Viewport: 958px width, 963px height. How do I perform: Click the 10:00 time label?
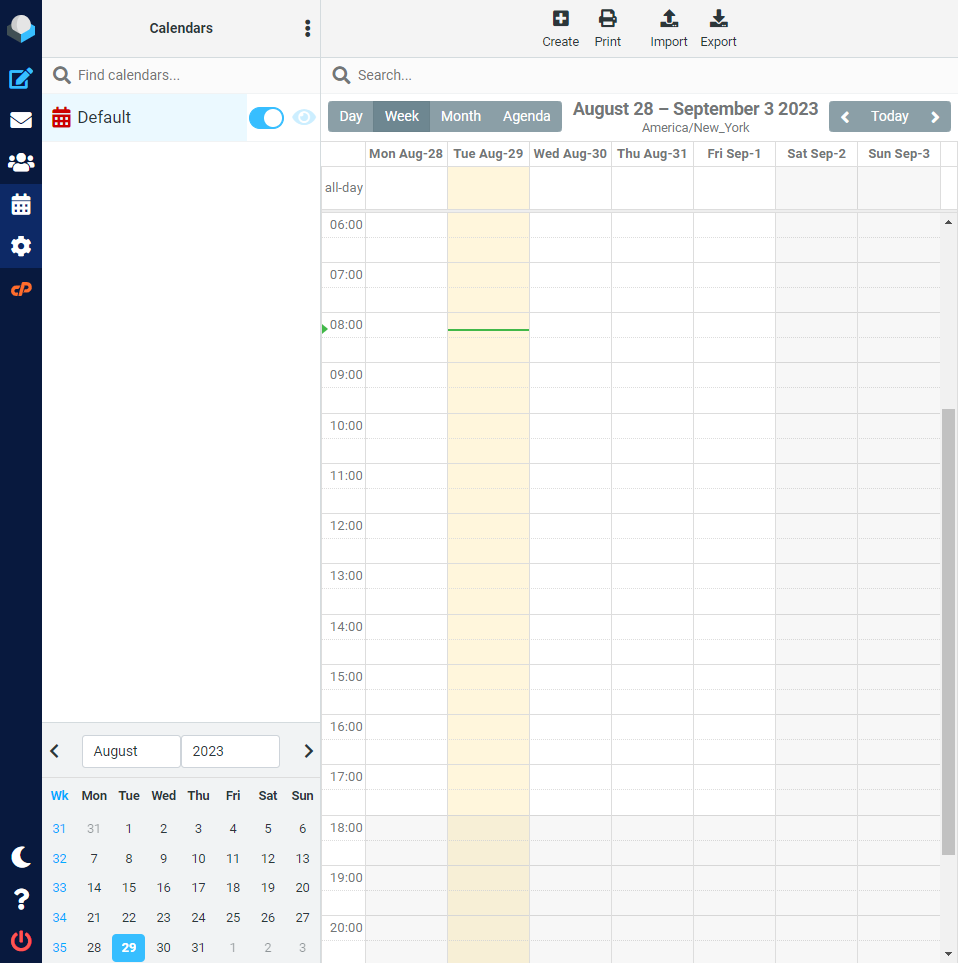click(346, 426)
